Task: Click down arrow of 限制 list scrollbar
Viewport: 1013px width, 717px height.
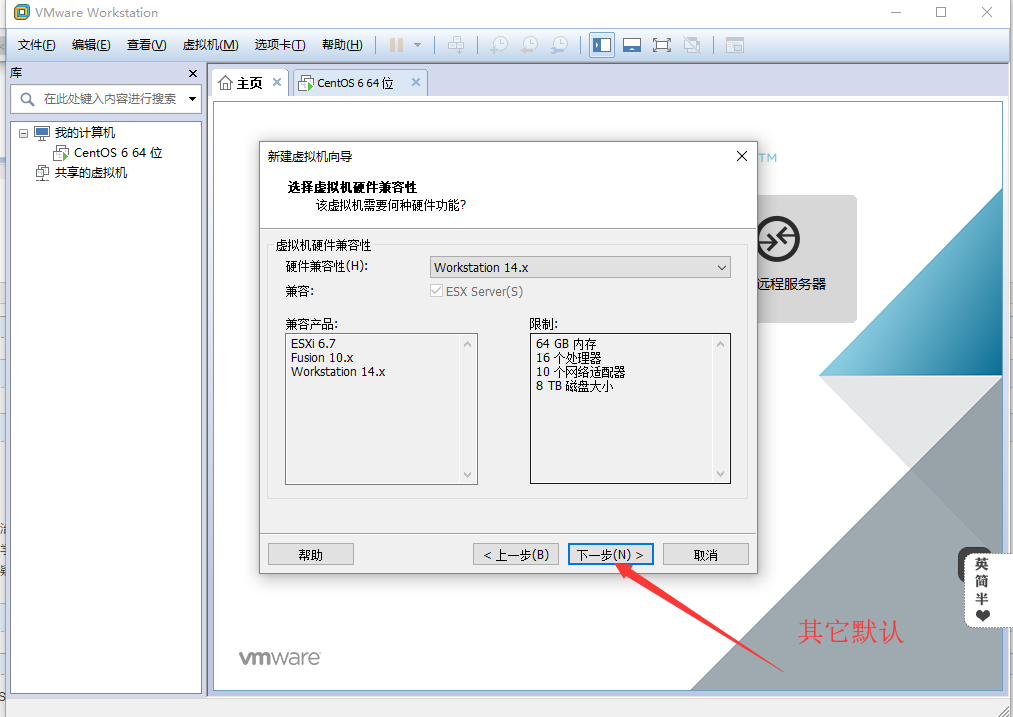Action: click(720, 474)
